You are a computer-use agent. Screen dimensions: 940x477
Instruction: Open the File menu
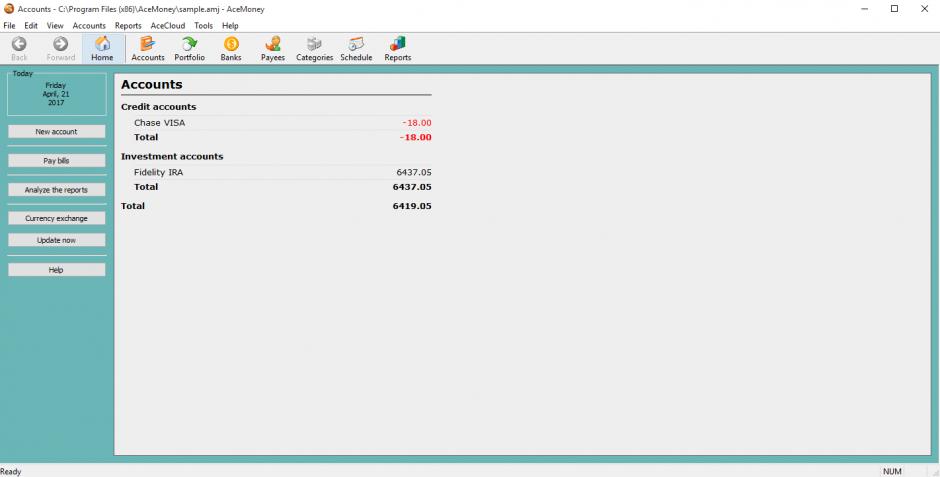click(x=10, y=25)
